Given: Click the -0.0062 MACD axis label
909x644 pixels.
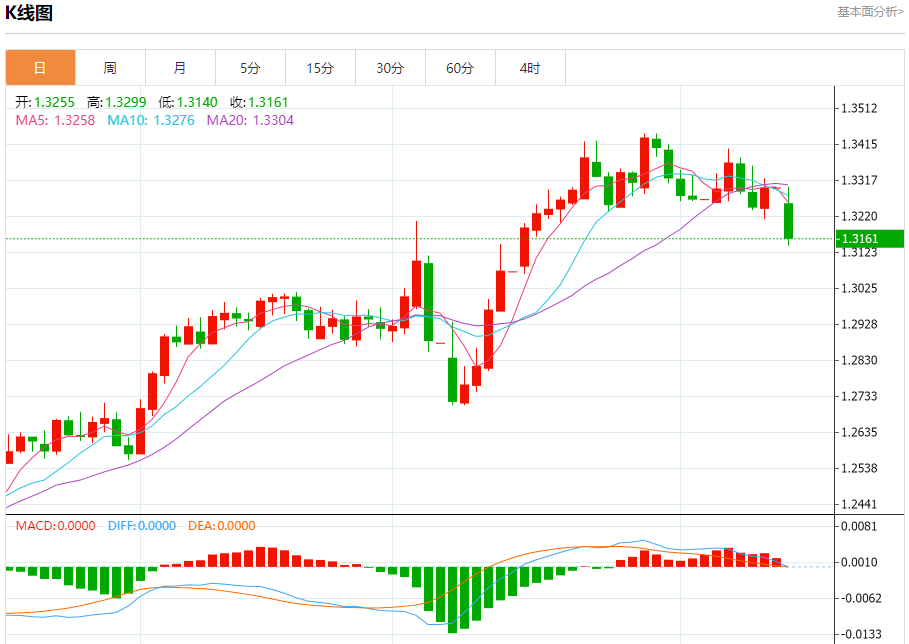Looking at the screenshot, I should click(861, 598).
